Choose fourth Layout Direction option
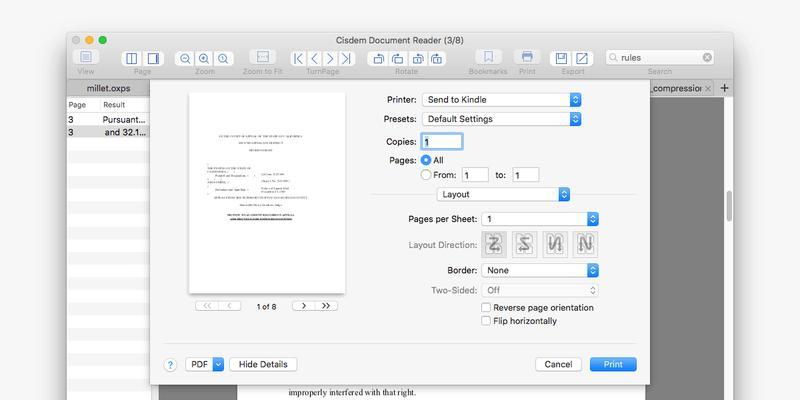 [x=585, y=244]
